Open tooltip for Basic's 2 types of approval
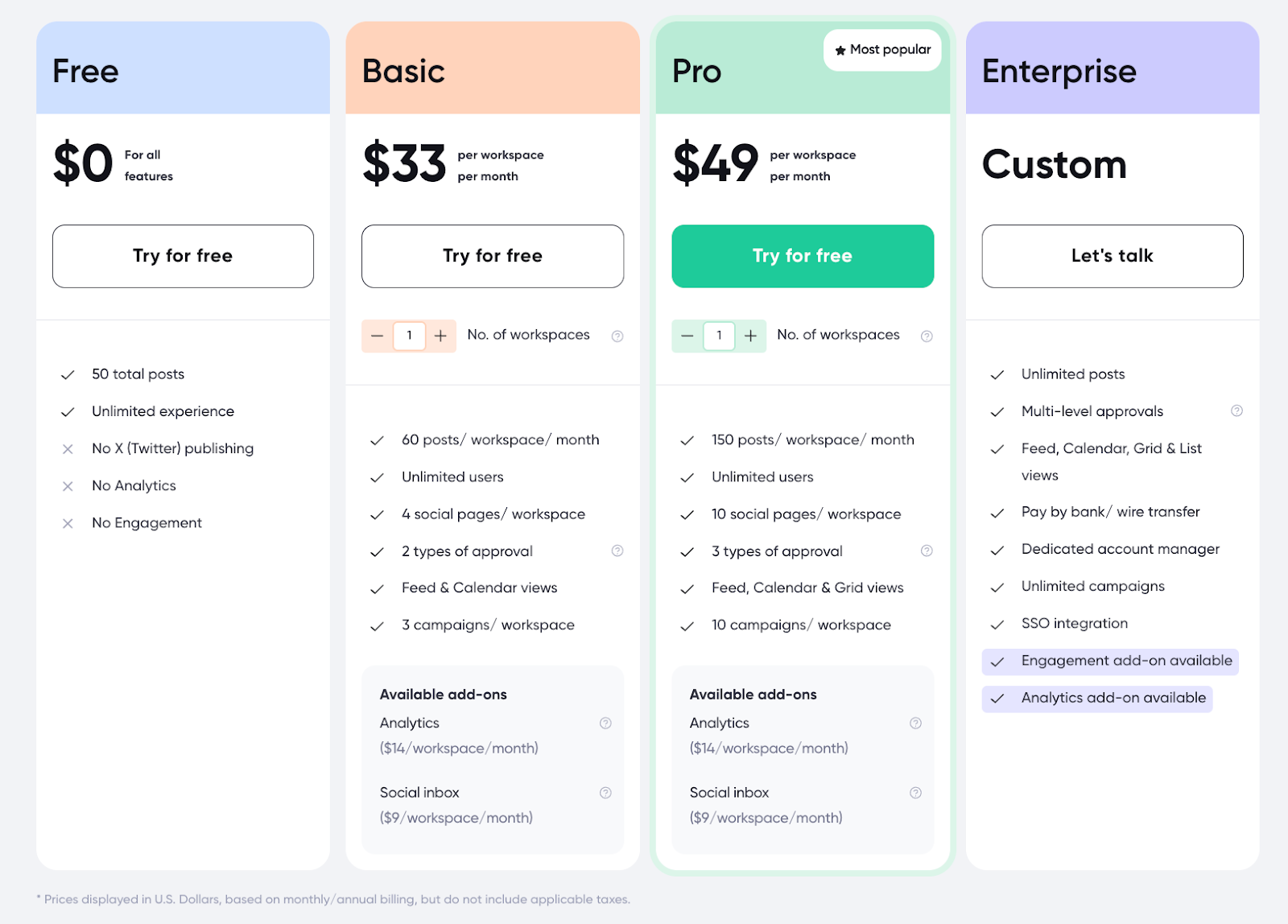Screen dimensions: 1288x924 click(x=617, y=551)
